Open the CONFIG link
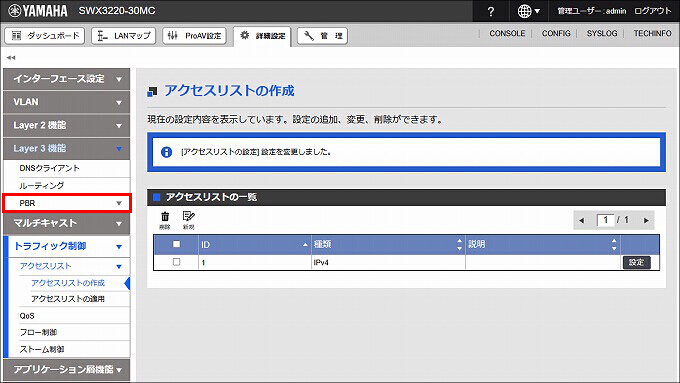 [556, 33]
